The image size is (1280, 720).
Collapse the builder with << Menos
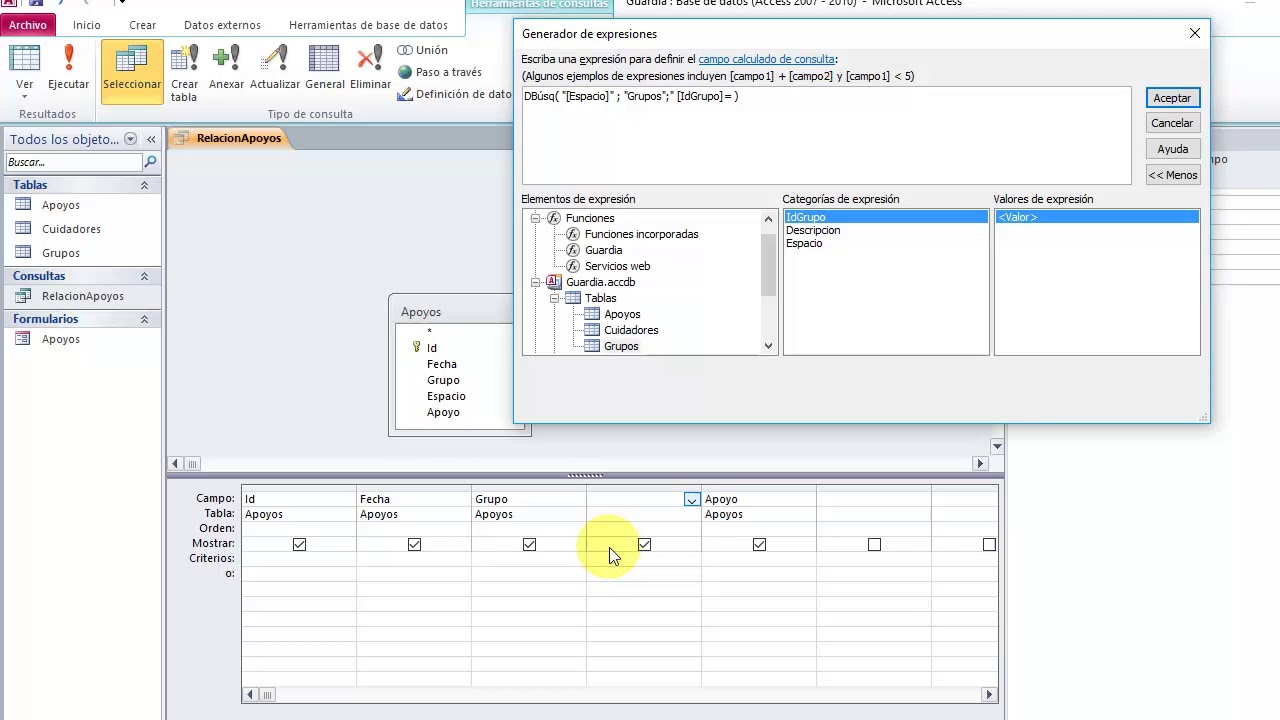(x=1172, y=175)
